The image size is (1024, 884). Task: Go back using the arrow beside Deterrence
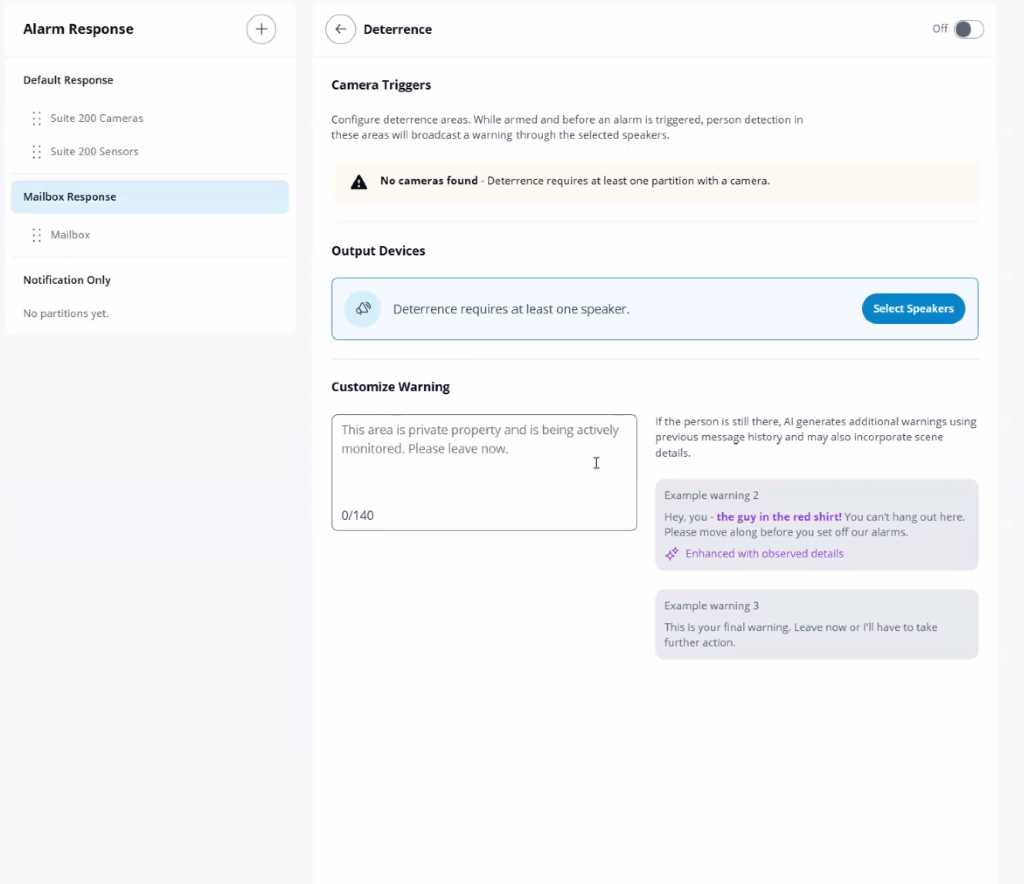[340, 29]
